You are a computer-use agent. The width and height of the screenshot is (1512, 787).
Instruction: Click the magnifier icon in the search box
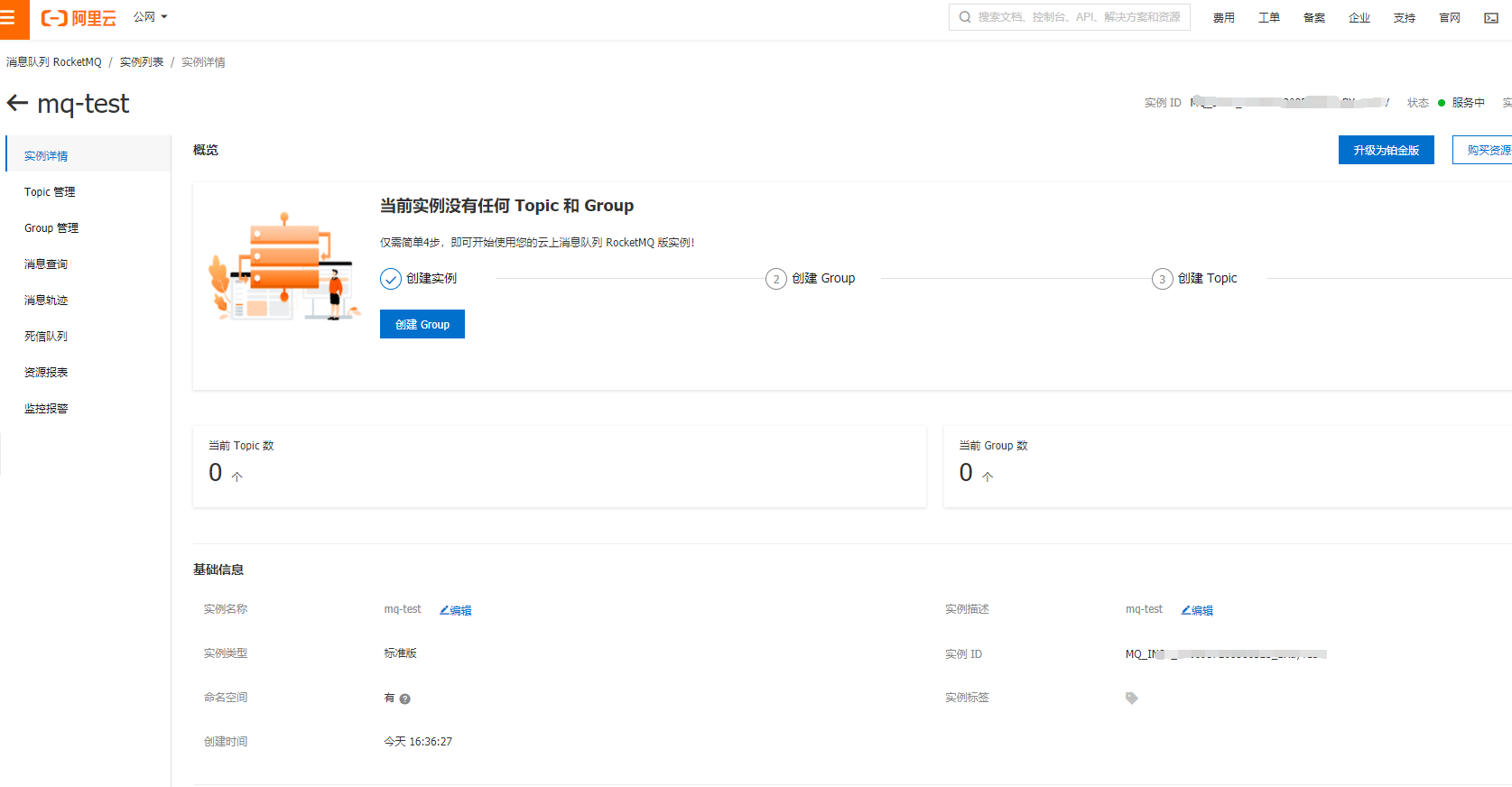click(965, 17)
